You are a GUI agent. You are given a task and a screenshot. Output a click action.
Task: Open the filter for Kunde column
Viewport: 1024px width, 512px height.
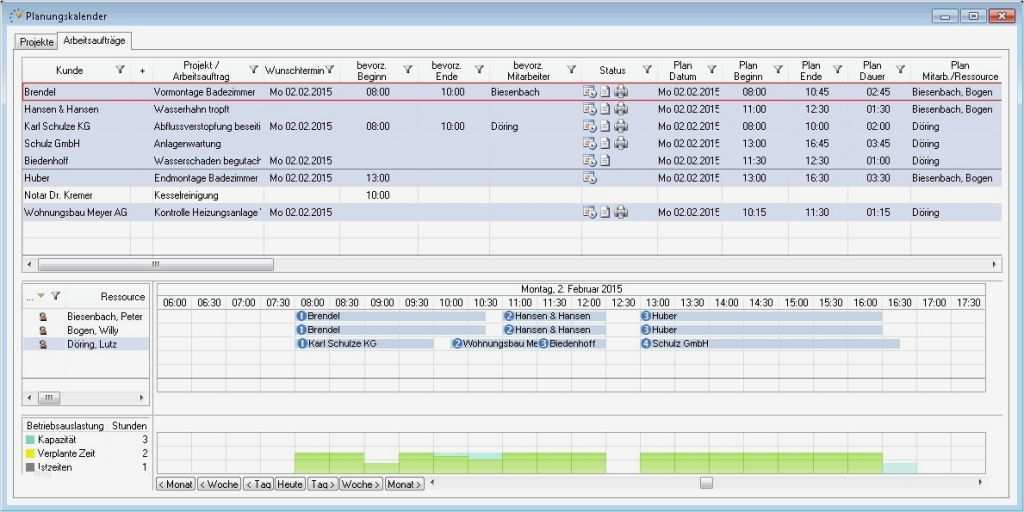(120, 69)
